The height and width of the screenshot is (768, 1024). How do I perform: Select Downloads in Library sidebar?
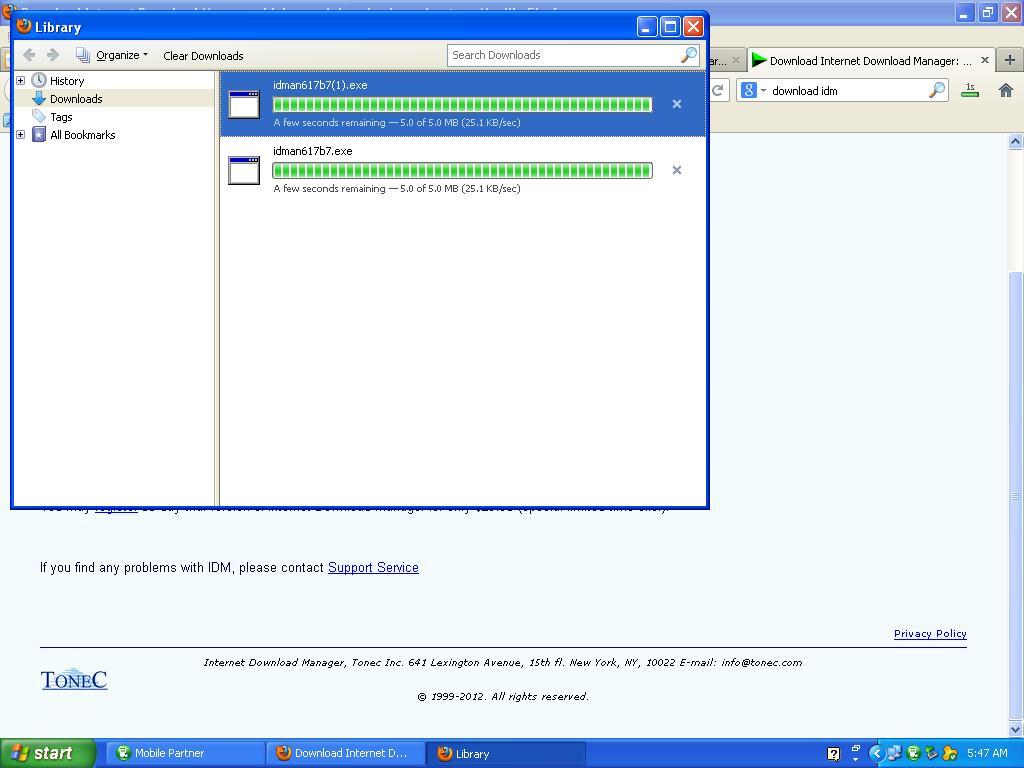point(76,99)
